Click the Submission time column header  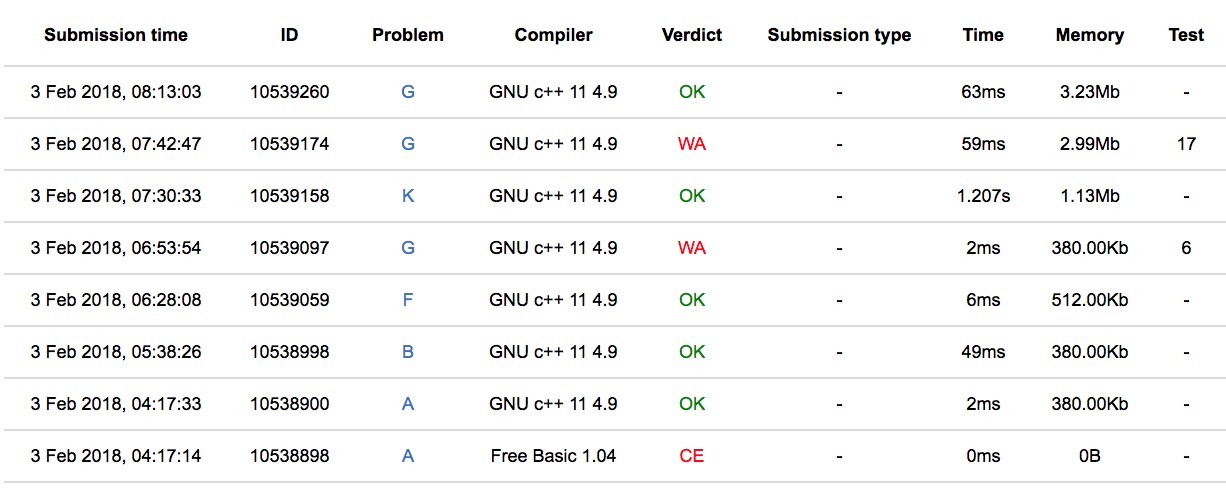coord(116,35)
